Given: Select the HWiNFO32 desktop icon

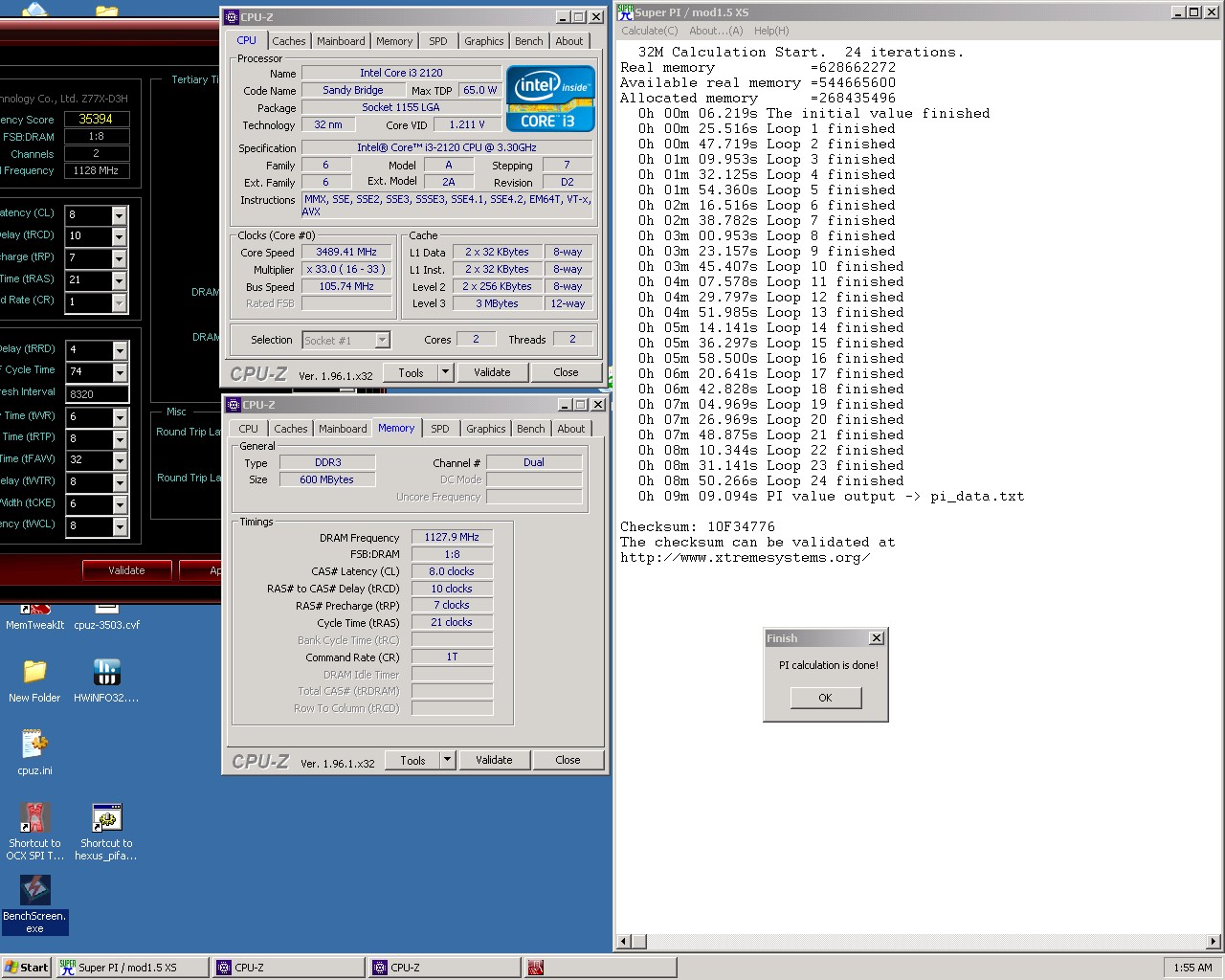Looking at the screenshot, I should pos(106,680).
